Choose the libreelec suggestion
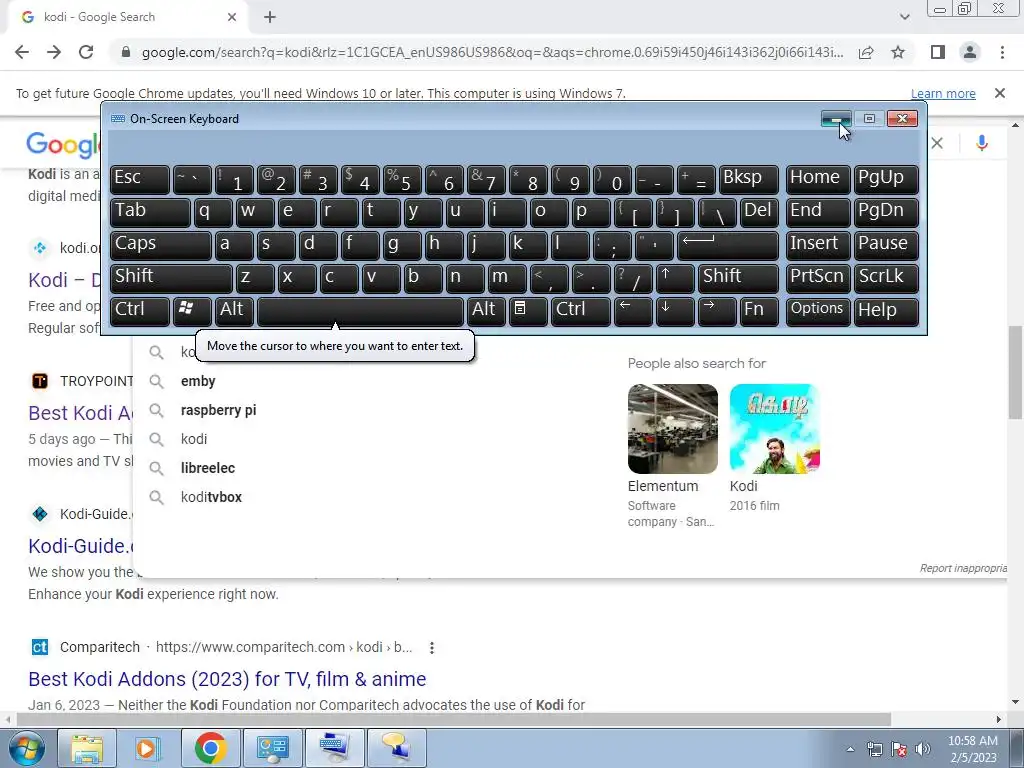1024x768 pixels. (208, 468)
